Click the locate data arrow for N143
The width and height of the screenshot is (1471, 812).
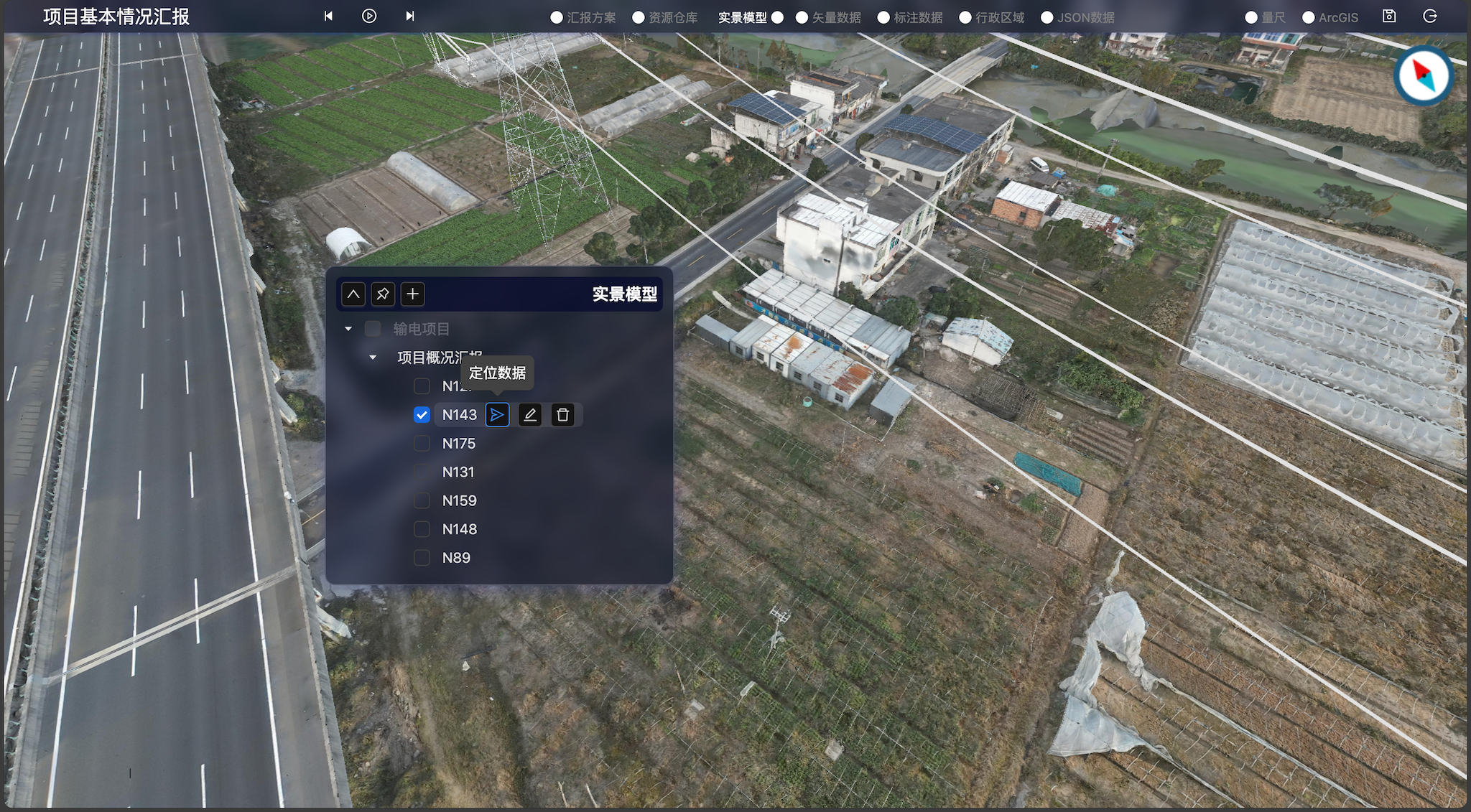click(x=497, y=415)
